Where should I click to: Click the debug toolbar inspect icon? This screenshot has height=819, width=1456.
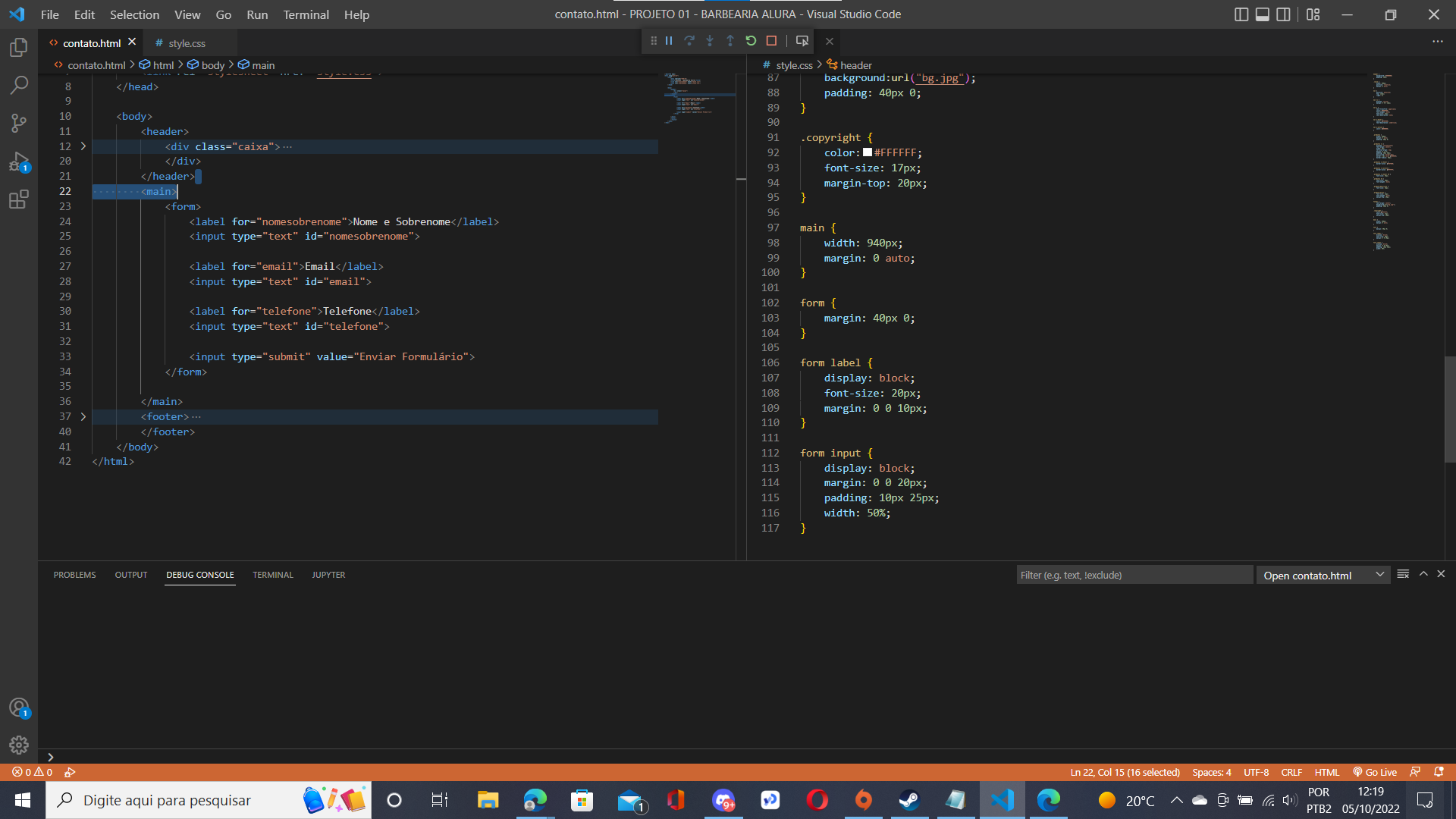[x=802, y=41]
